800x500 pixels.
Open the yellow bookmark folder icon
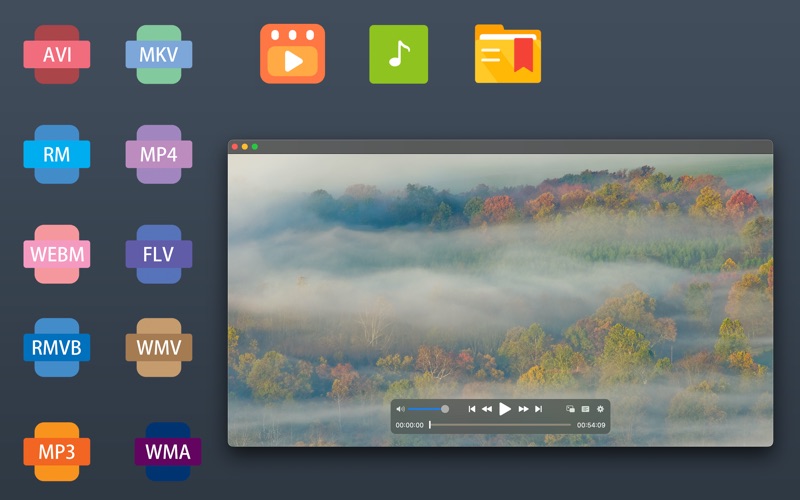coord(508,54)
